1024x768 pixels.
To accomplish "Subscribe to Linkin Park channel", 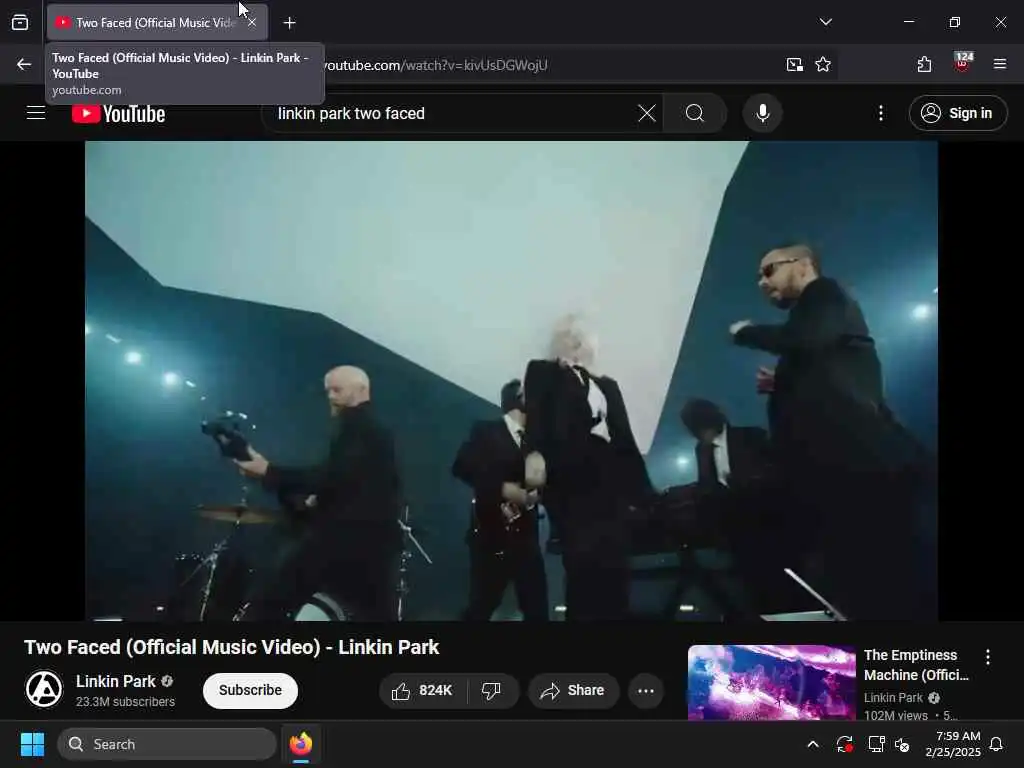I will point(250,690).
